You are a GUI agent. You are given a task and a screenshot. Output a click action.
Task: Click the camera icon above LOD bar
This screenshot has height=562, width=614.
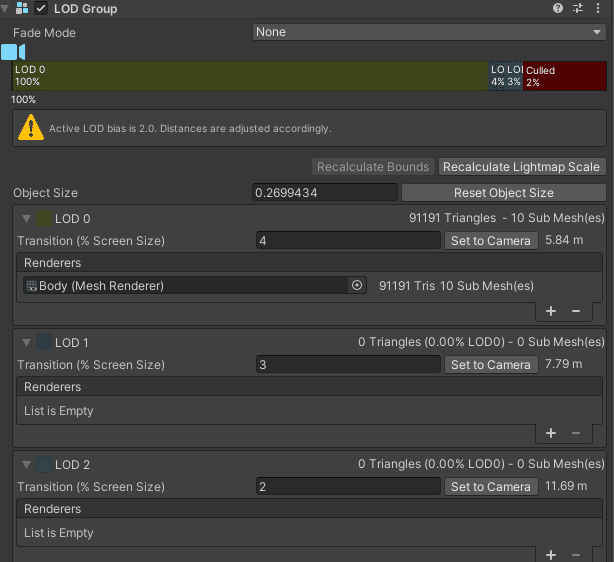(x=13, y=52)
